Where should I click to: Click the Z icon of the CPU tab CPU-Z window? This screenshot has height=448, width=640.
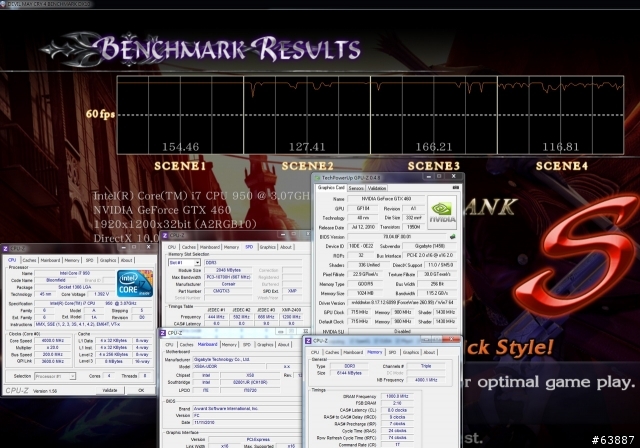[5, 248]
